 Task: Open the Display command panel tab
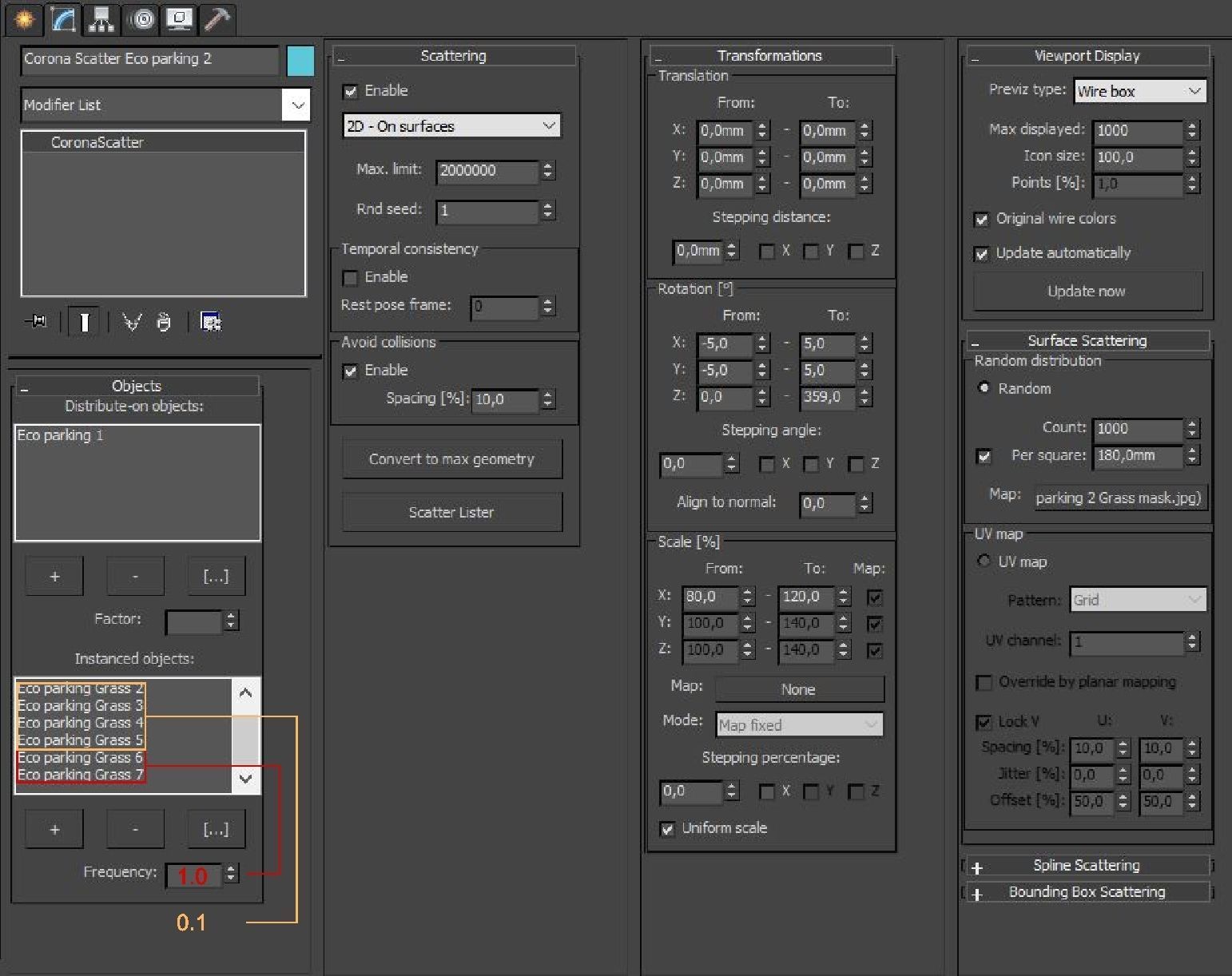(178, 18)
